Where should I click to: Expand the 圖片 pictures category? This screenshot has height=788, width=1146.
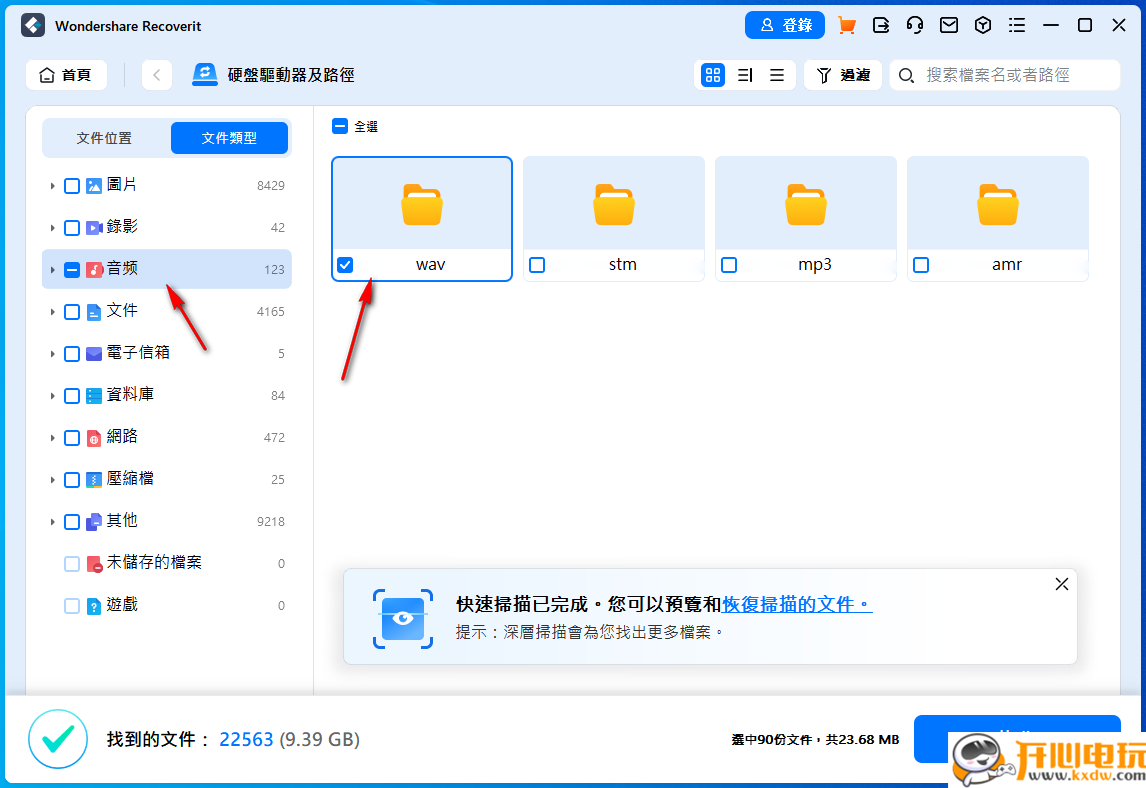click(x=52, y=185)
